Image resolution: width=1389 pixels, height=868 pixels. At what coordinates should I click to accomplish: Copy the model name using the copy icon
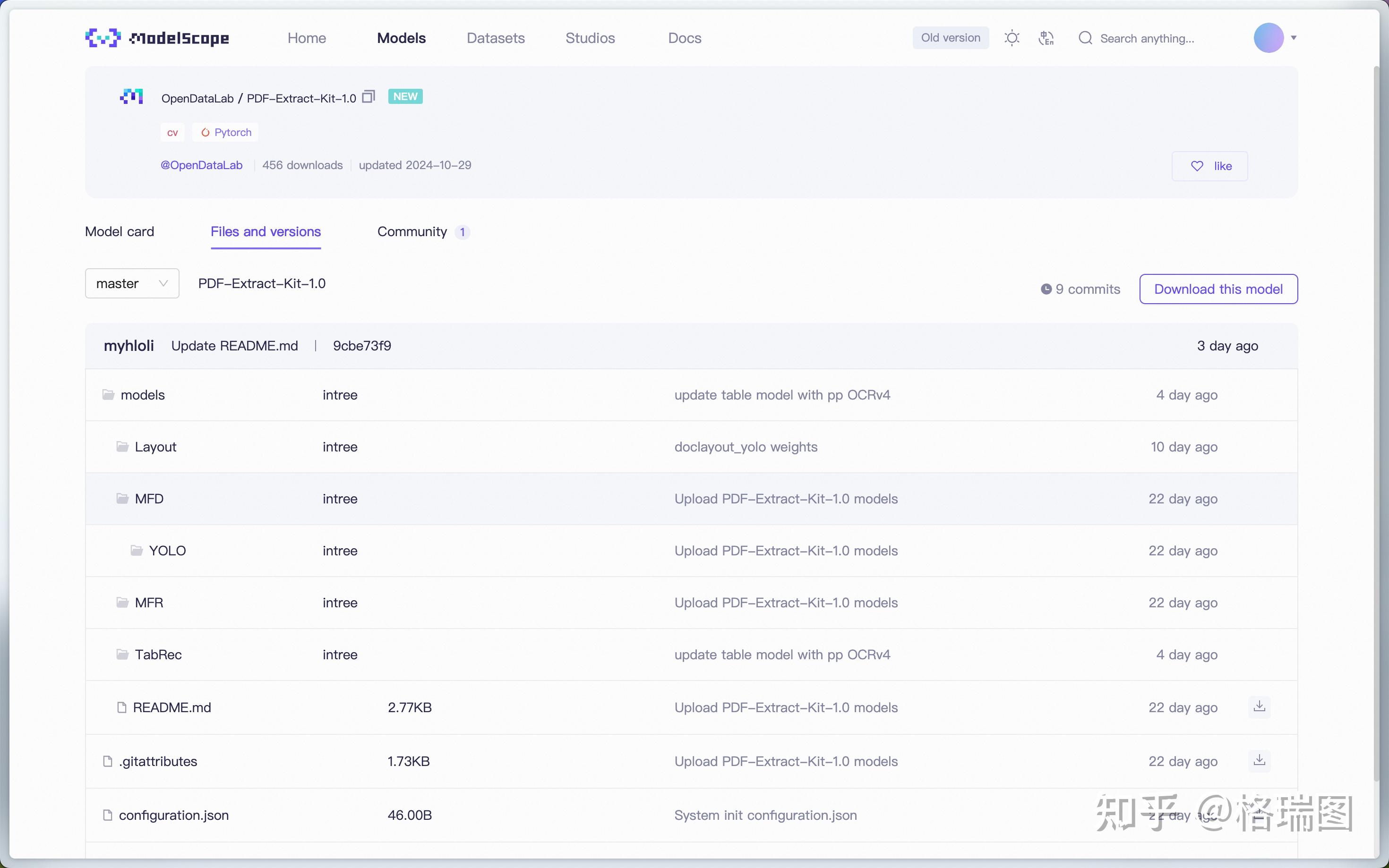(369, 96)
